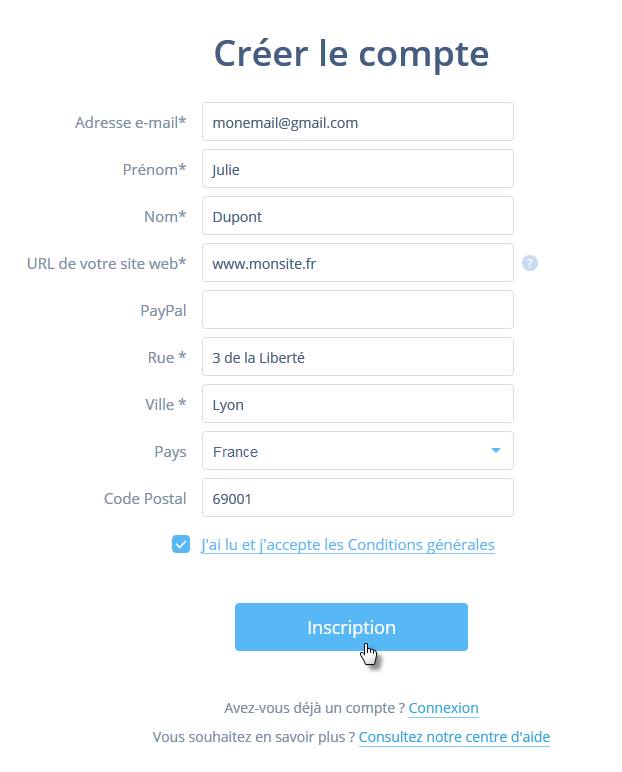The image size is (622, 772).
Task: Select the Nom field containing Dupont
Action: (x=357, y=216)
